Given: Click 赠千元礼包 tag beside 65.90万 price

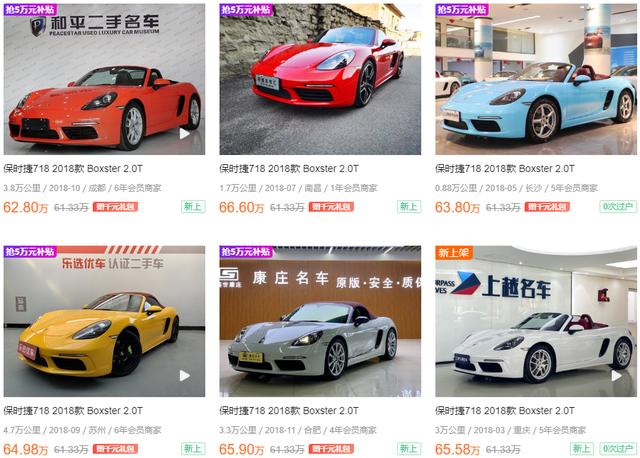Looking at the screenshot, I should pyautogui.click(x=331, y=449).
